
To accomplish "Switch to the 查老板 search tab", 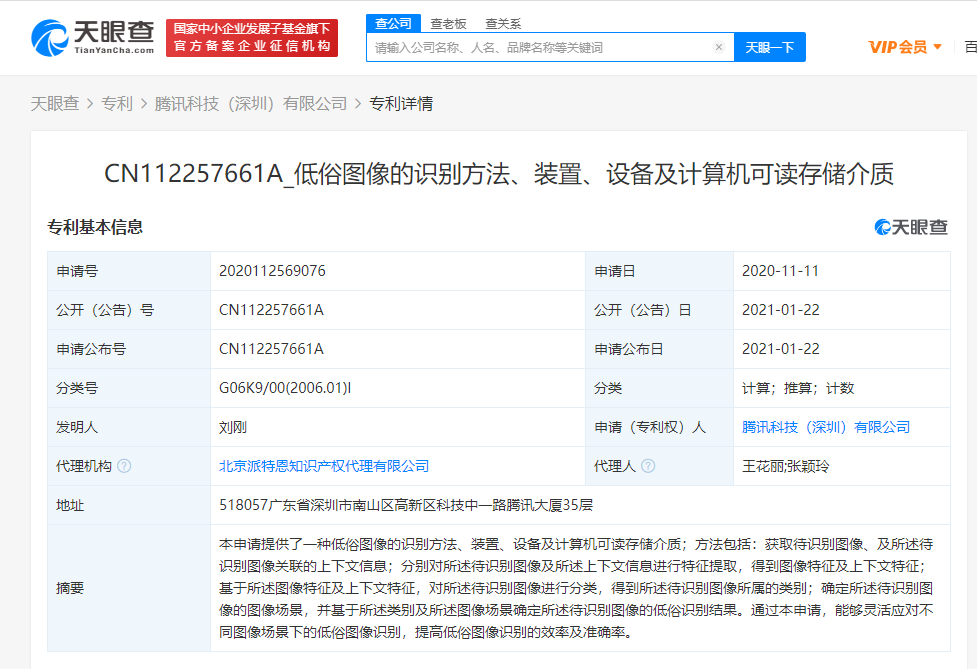I will point(450,22).
